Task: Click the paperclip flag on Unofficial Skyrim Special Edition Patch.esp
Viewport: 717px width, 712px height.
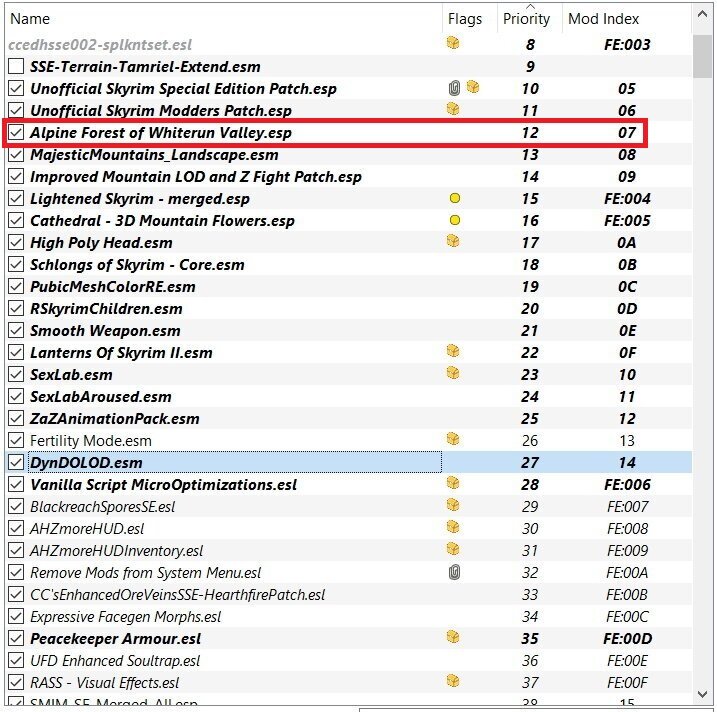Action: pos(454,88)
